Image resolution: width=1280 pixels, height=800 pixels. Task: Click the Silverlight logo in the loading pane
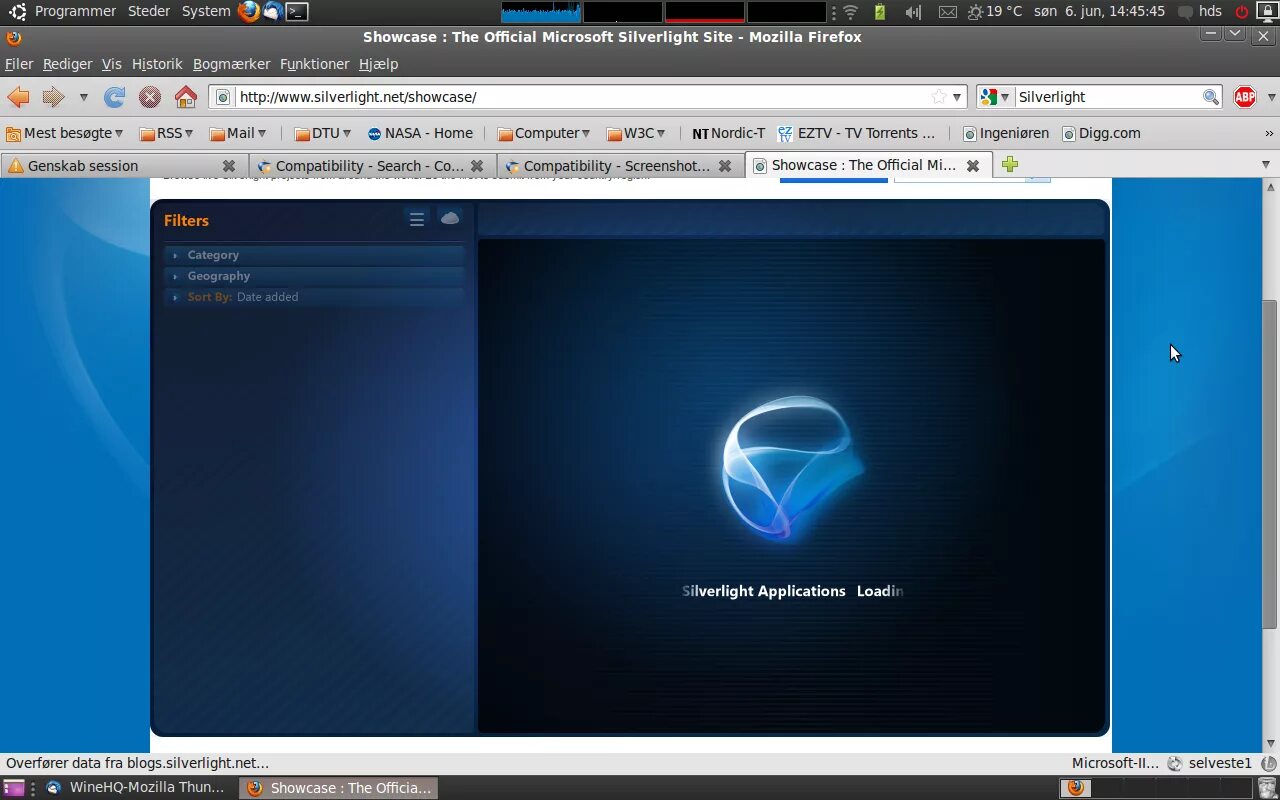793,468
